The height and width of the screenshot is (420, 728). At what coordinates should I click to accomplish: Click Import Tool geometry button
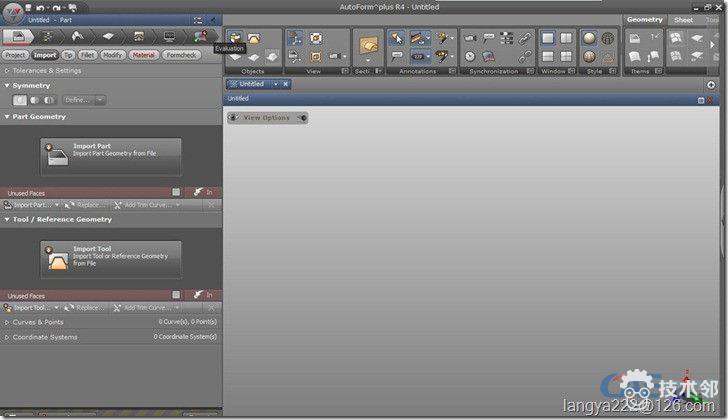[x=111, y=258]
